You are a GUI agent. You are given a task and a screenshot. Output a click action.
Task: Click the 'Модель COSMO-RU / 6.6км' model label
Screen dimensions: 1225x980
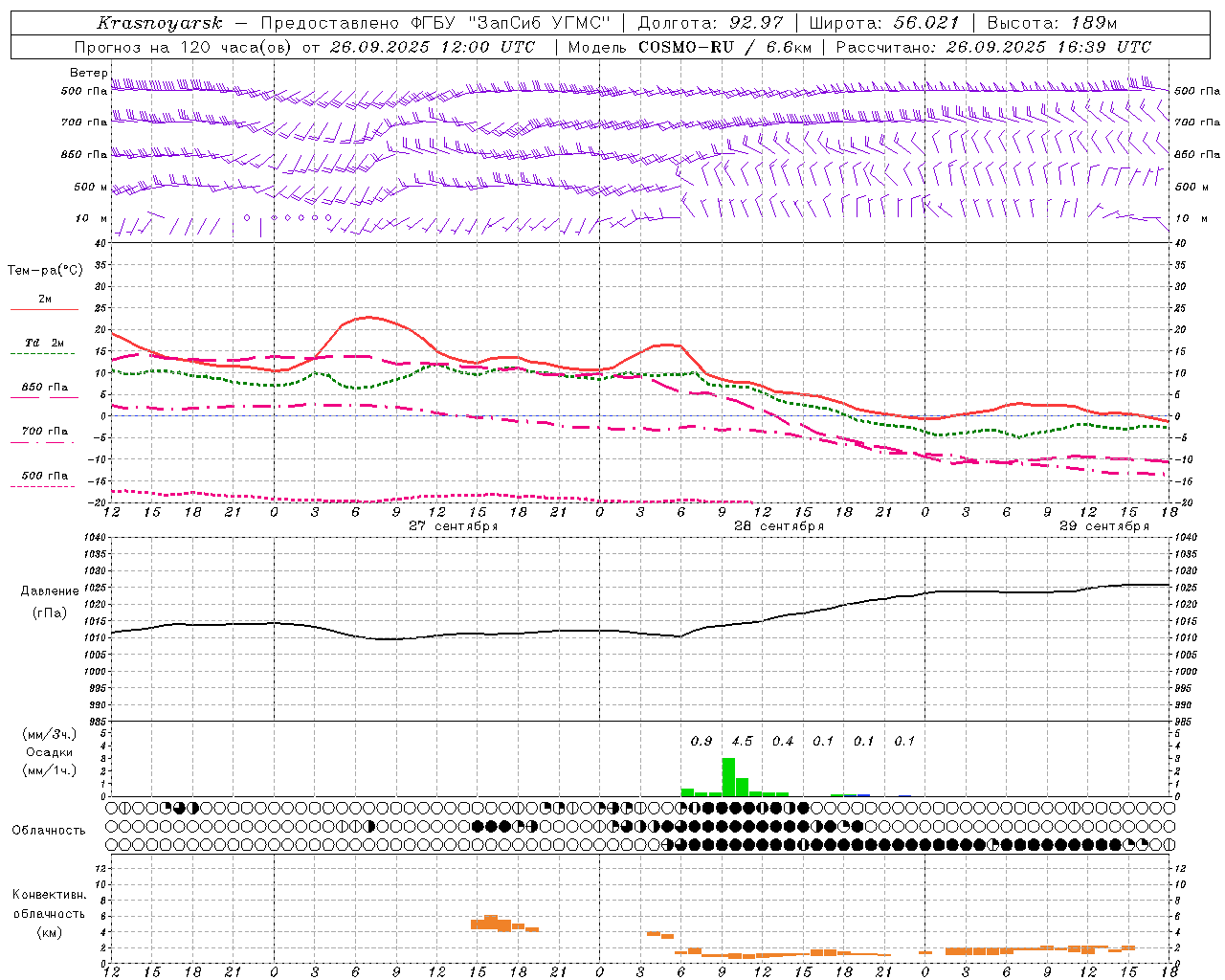pyautogui.click(x=690, y=47)
